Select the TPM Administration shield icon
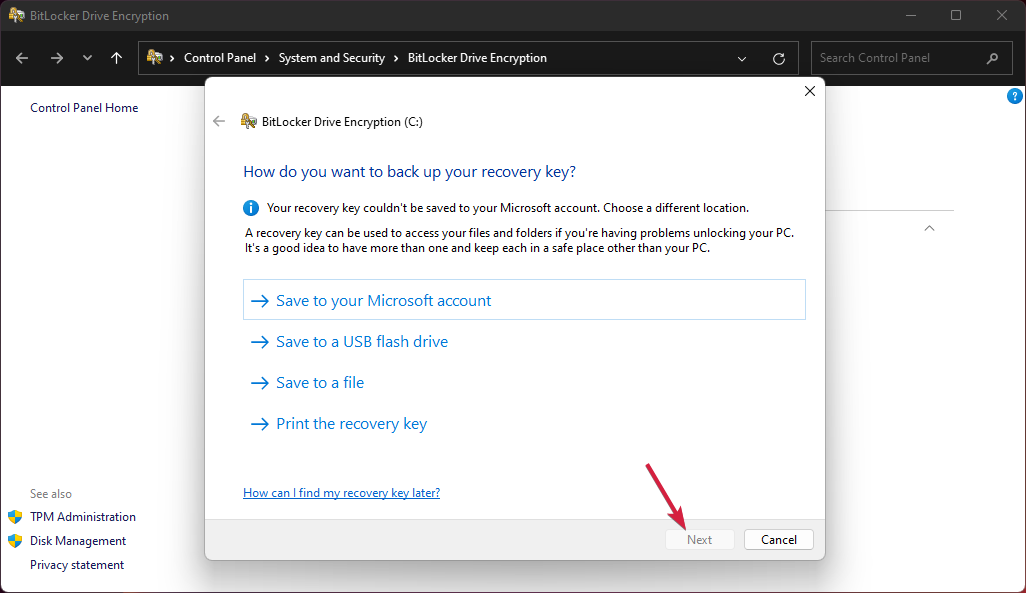Image resolution: width=1026 pixels, height=593 pixels. (x=15, y=517)
